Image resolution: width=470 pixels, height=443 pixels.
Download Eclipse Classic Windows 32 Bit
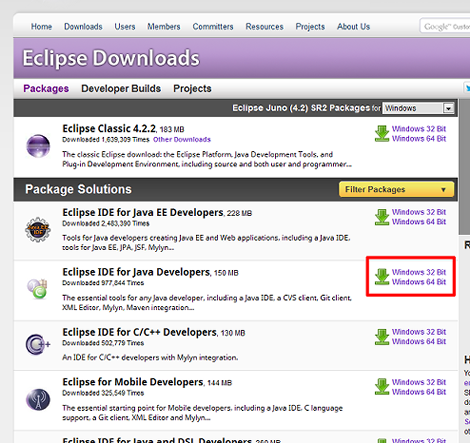pos(419,129)
